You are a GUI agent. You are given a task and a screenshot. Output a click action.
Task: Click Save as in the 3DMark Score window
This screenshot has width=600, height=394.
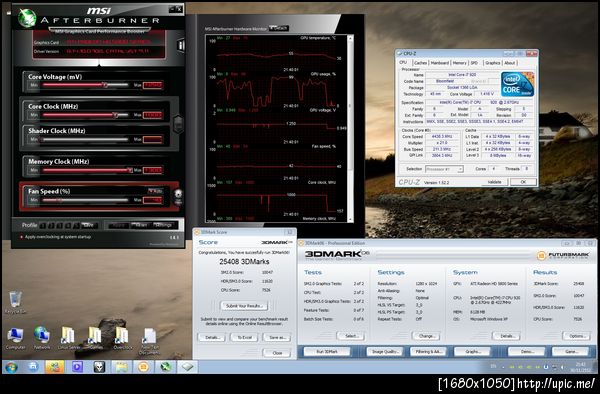(277, 337)
